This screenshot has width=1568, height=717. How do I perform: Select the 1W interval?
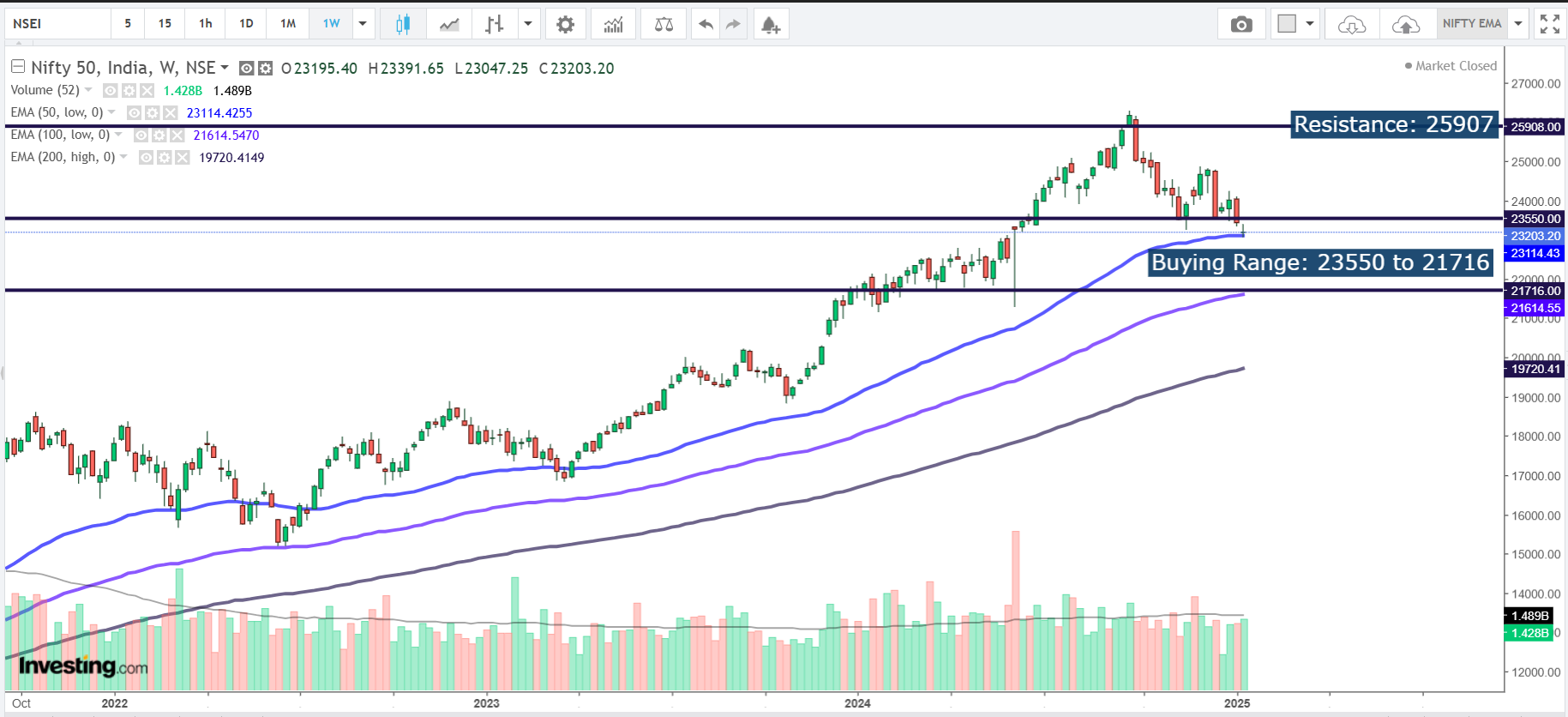point(331,24)
